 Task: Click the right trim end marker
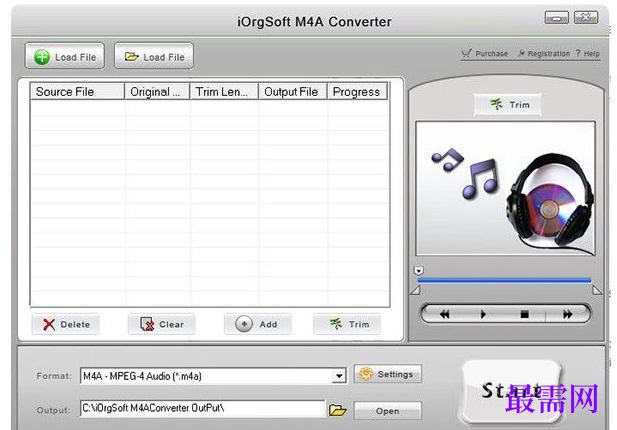pyautogui.click(x=597, y=290)
